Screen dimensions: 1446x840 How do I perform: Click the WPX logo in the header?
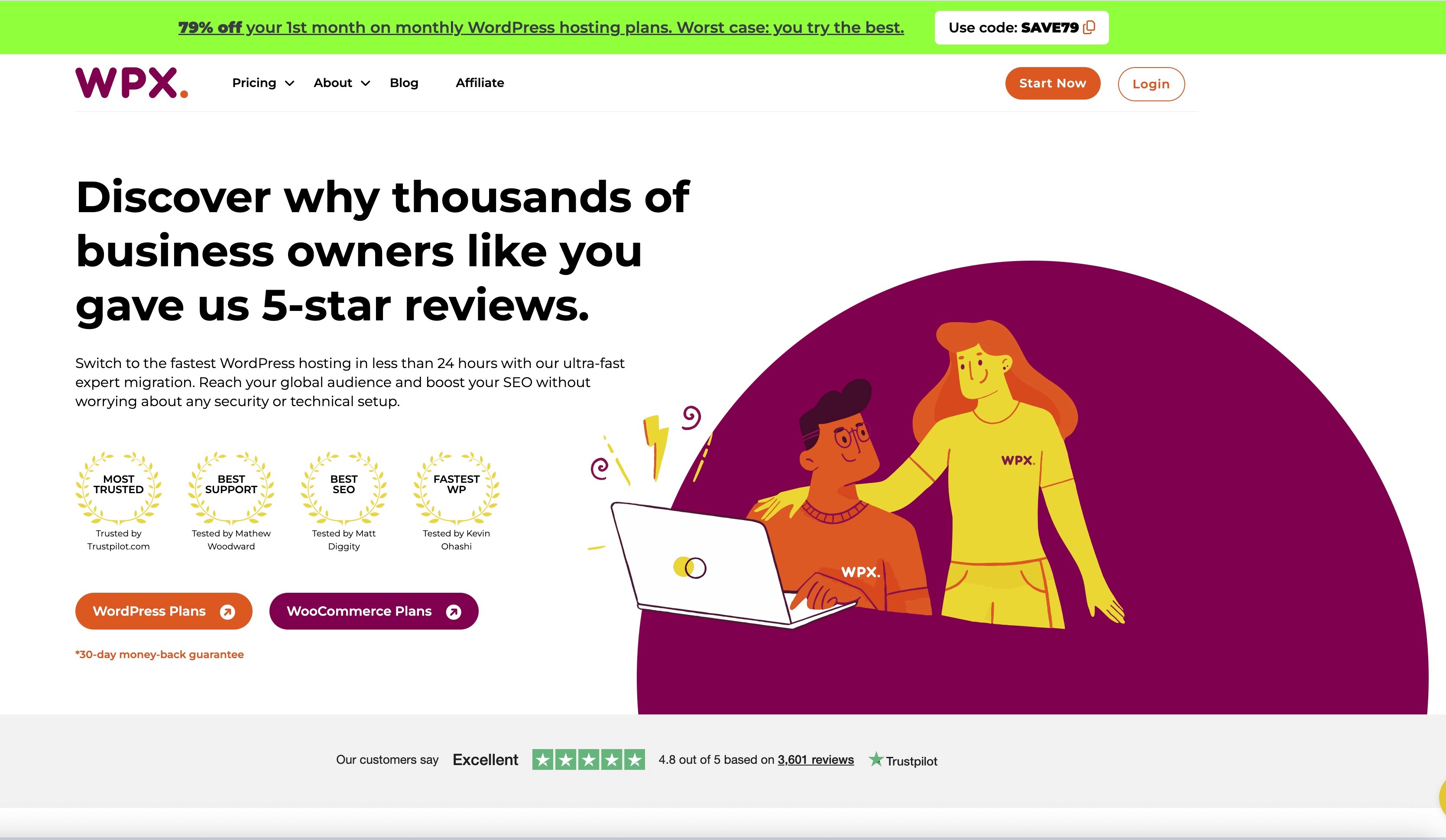(131, 83)
